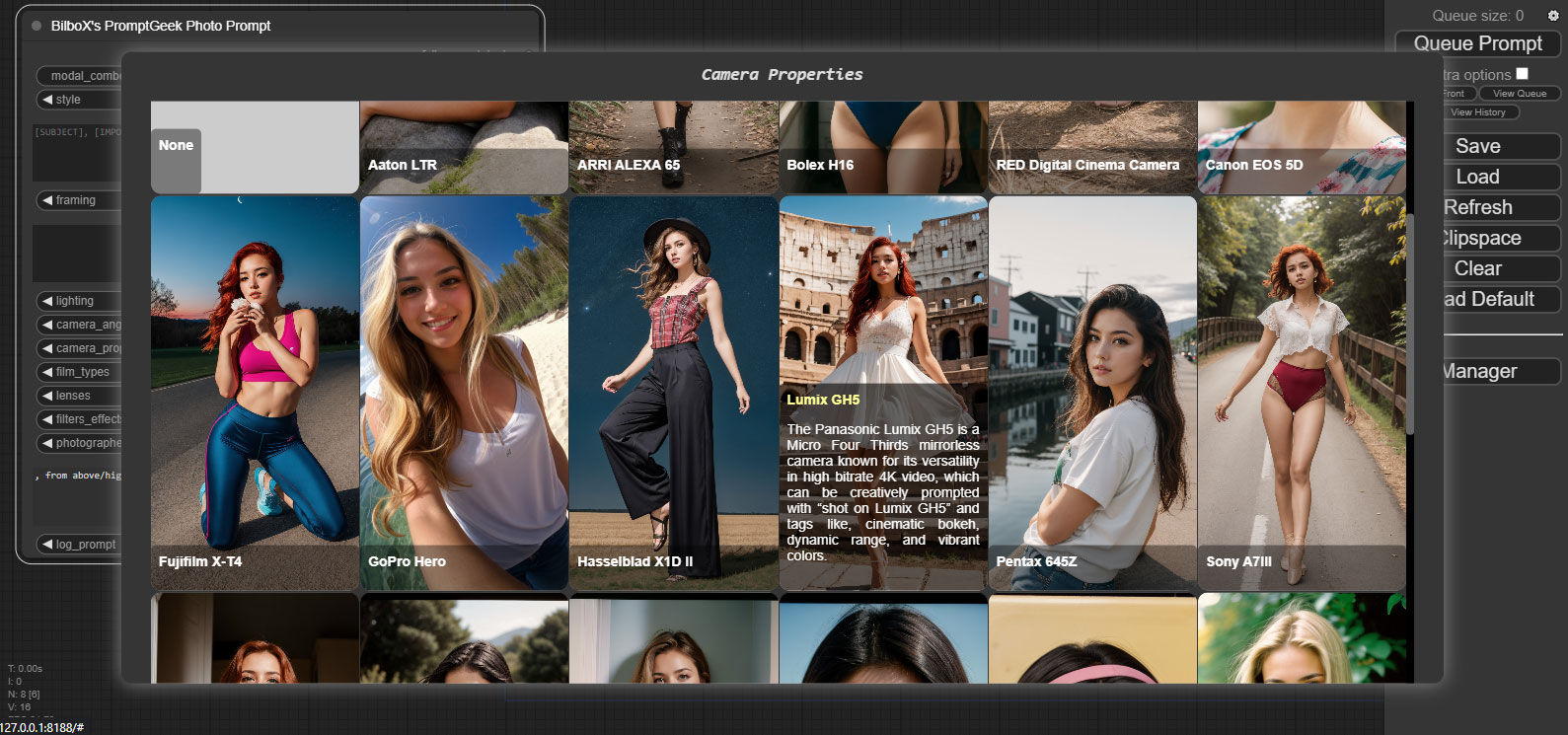1568x735 pixels.
Task: Collapse node using dot beside BilboX's PromptGeek title
Action: (x=37, y=26)
